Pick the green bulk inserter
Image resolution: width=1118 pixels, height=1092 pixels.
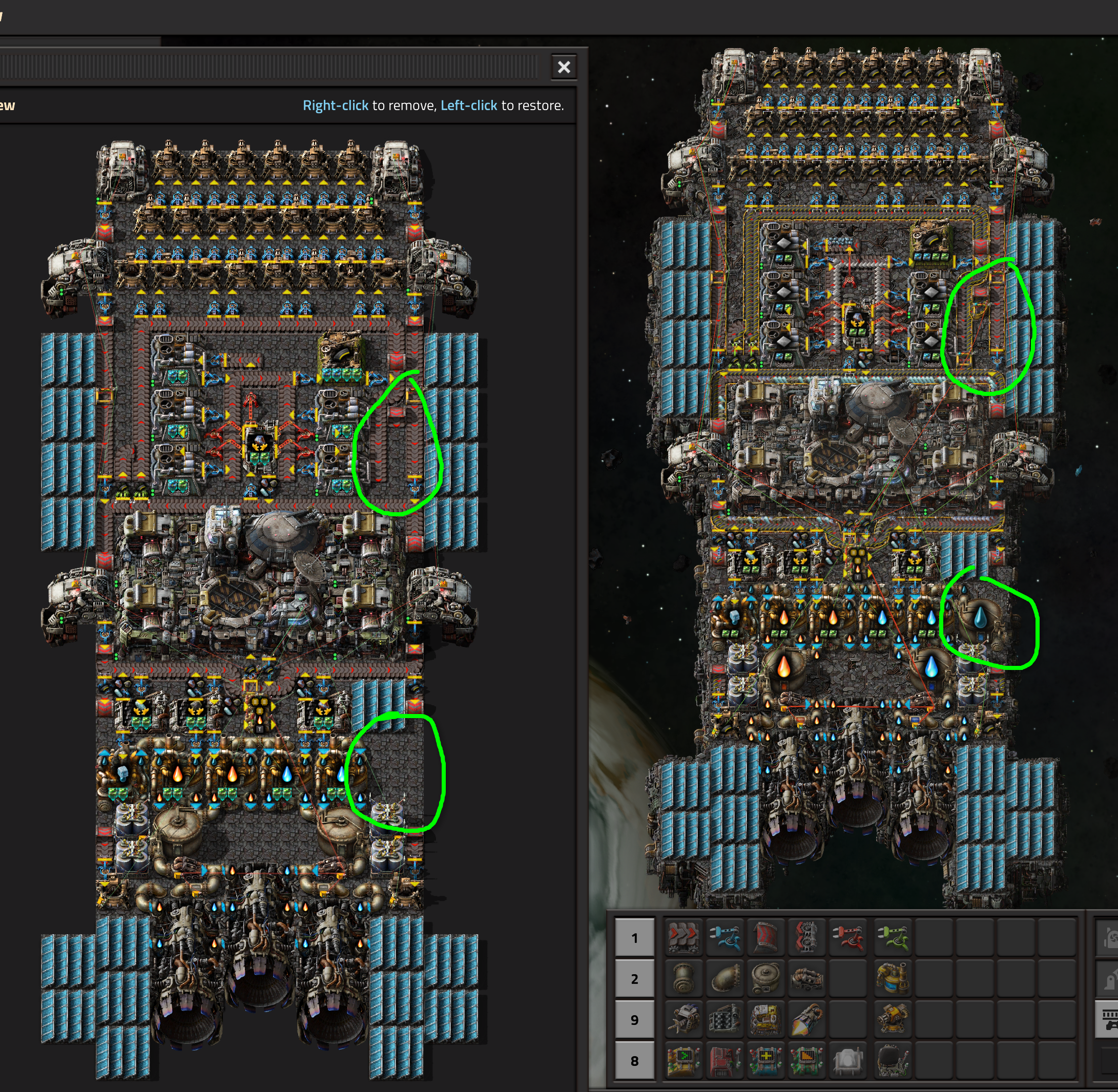[893, 938]
